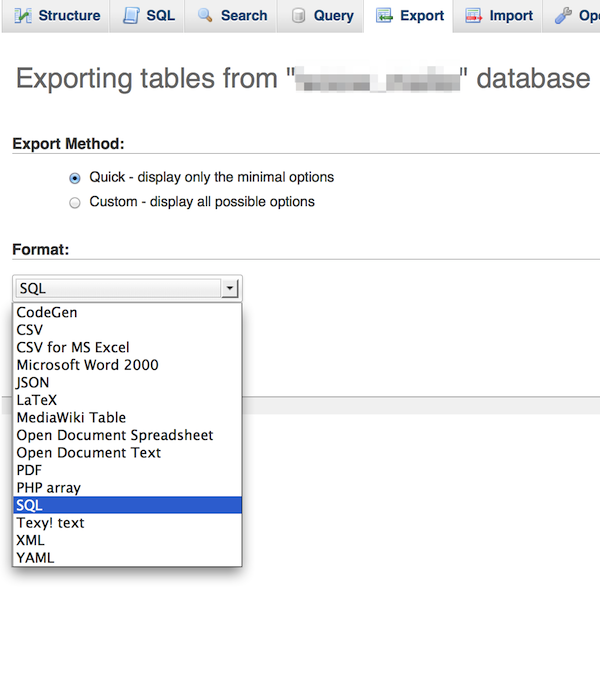
Task: Choose CSV for MS Excel option
Action: click(x=73, y=347)
